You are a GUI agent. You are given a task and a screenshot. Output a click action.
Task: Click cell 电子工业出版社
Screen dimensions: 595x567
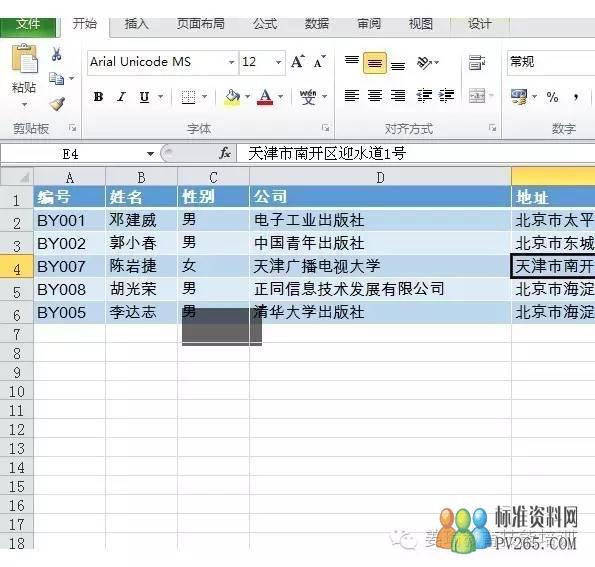[380, 220]
